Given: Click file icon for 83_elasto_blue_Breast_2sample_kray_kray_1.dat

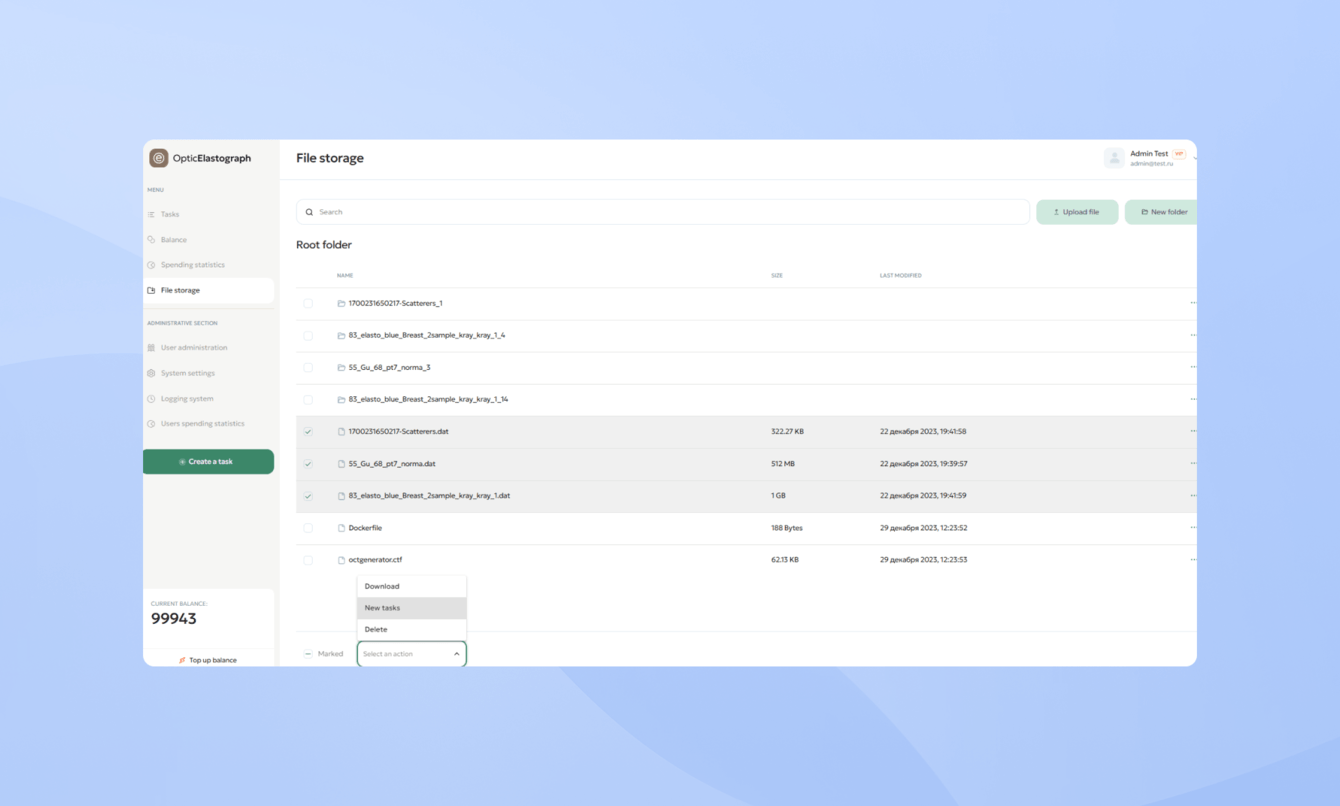Looking at the screenshot, I should click(x=341, y=496).
